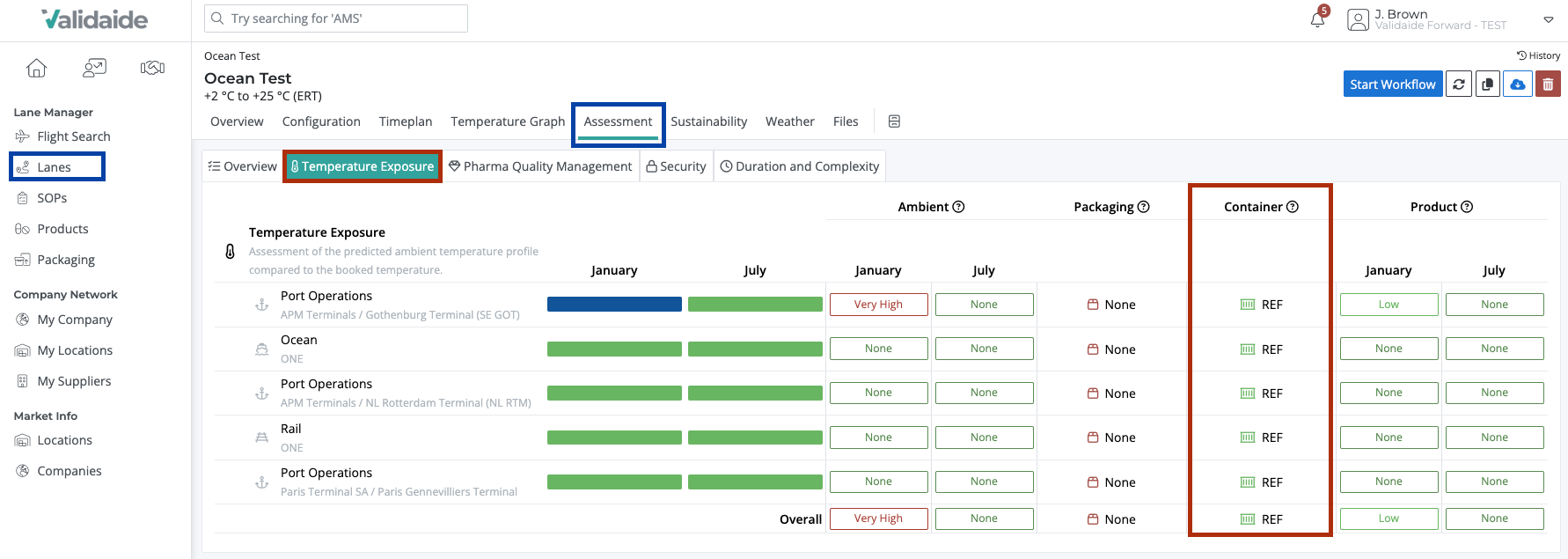The image size is (1568, 559).
Task: Click anchor icon of Gothenburg Port Operations
Action: [261, 305]
